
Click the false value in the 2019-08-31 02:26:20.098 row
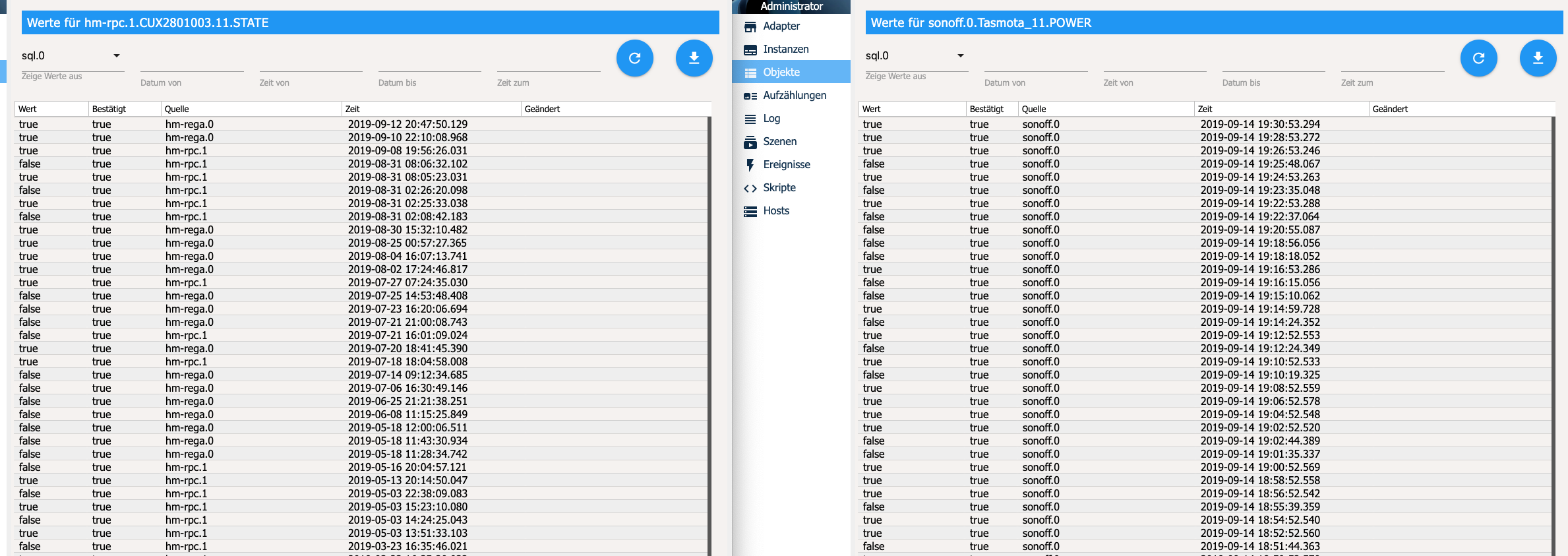click(30, 190)
